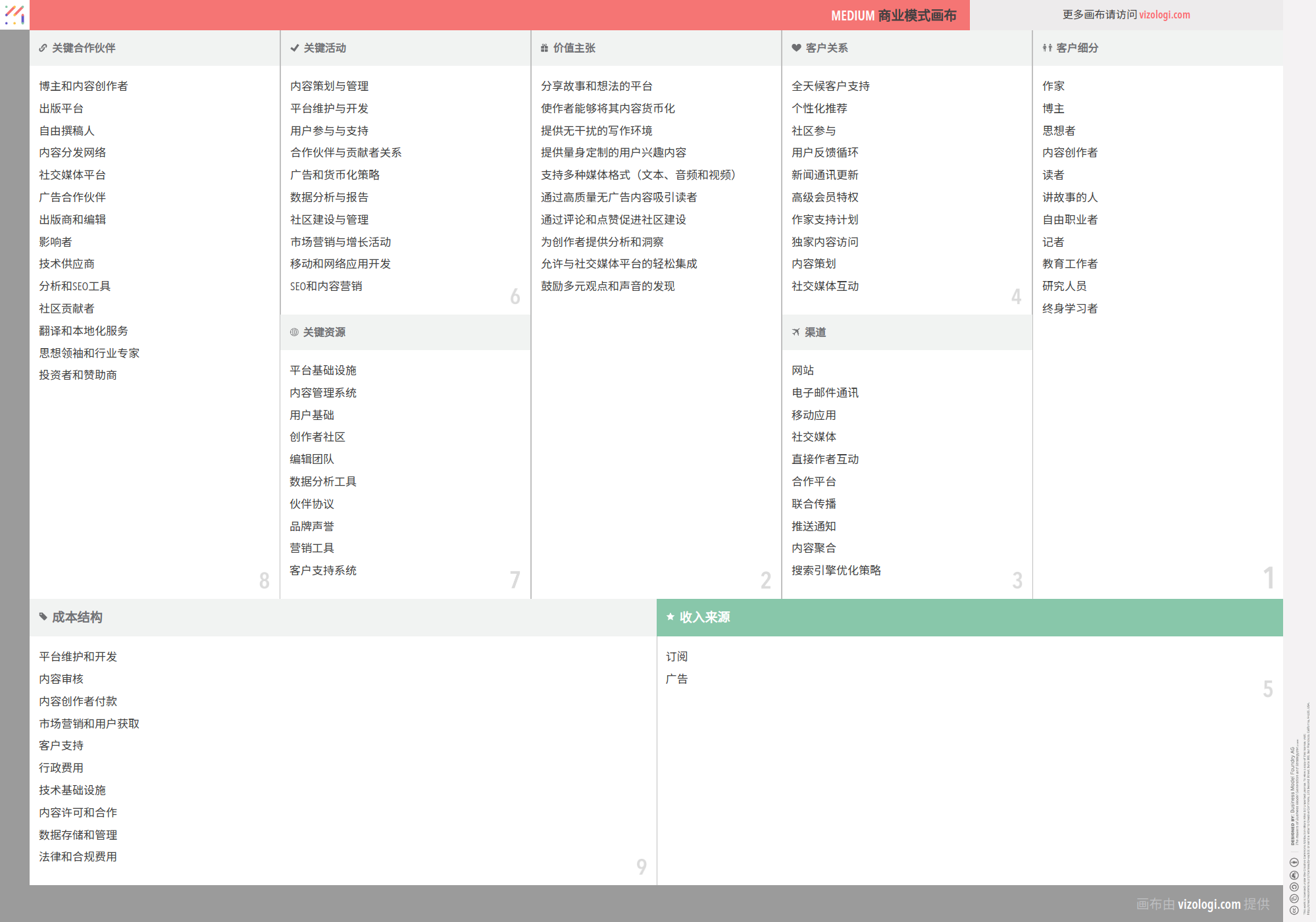Click the globe icon next to 关键资源

[x=293, y=332]
